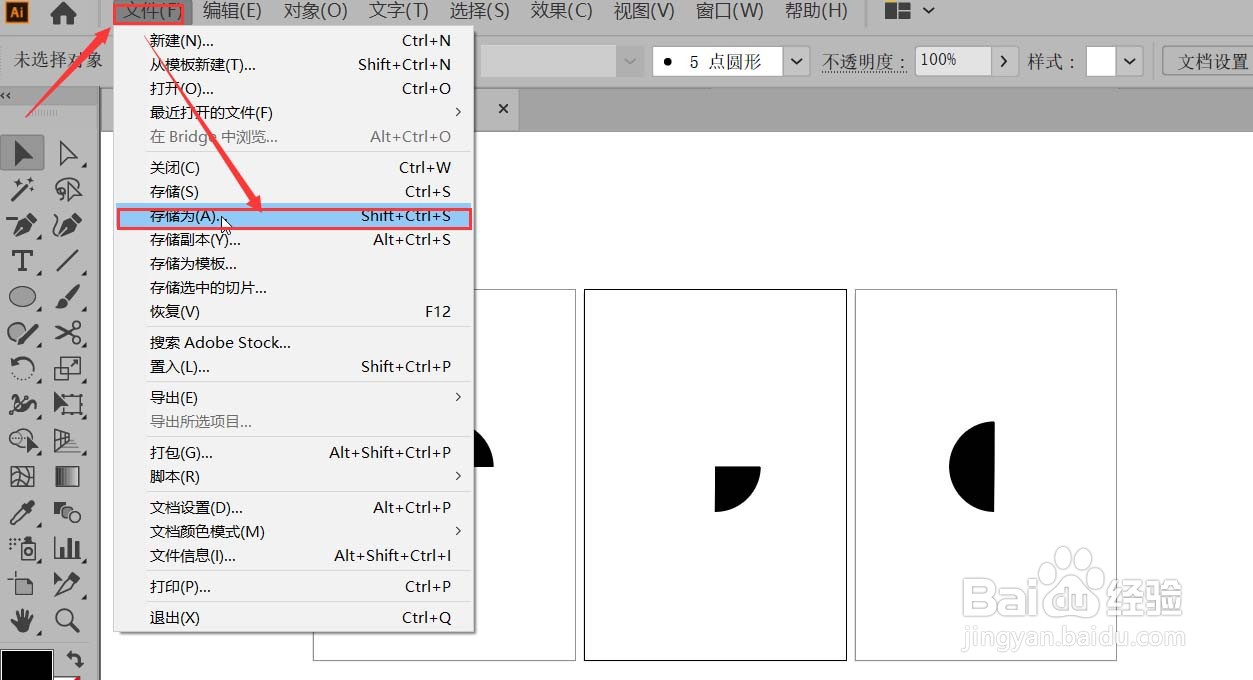The height and width of the screenshot is (680, 1253).
Task: Select the Artboard tool
Action: pos(23,584)
